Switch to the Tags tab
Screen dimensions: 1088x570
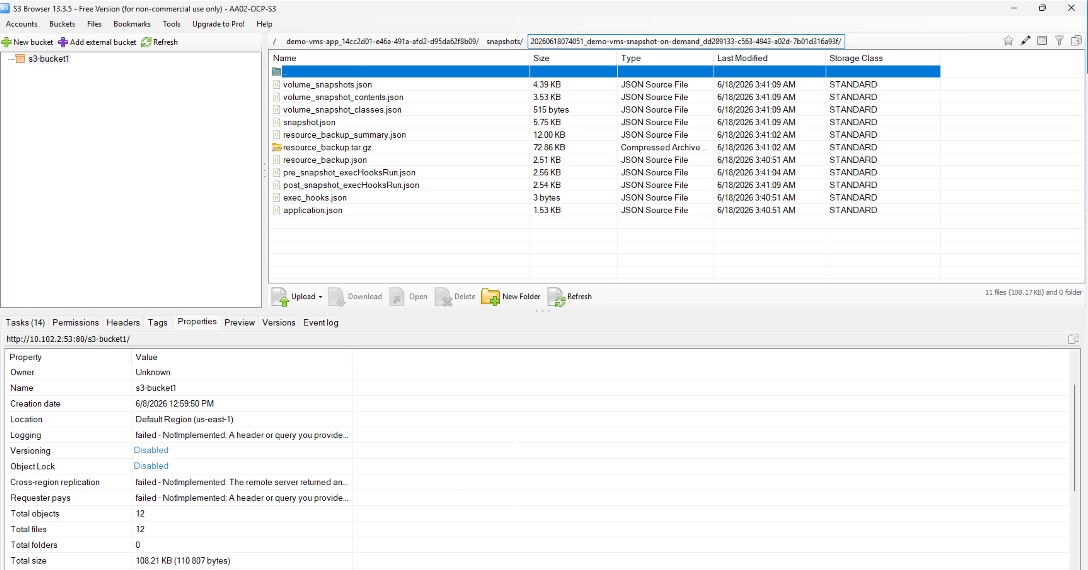[158, 323]
